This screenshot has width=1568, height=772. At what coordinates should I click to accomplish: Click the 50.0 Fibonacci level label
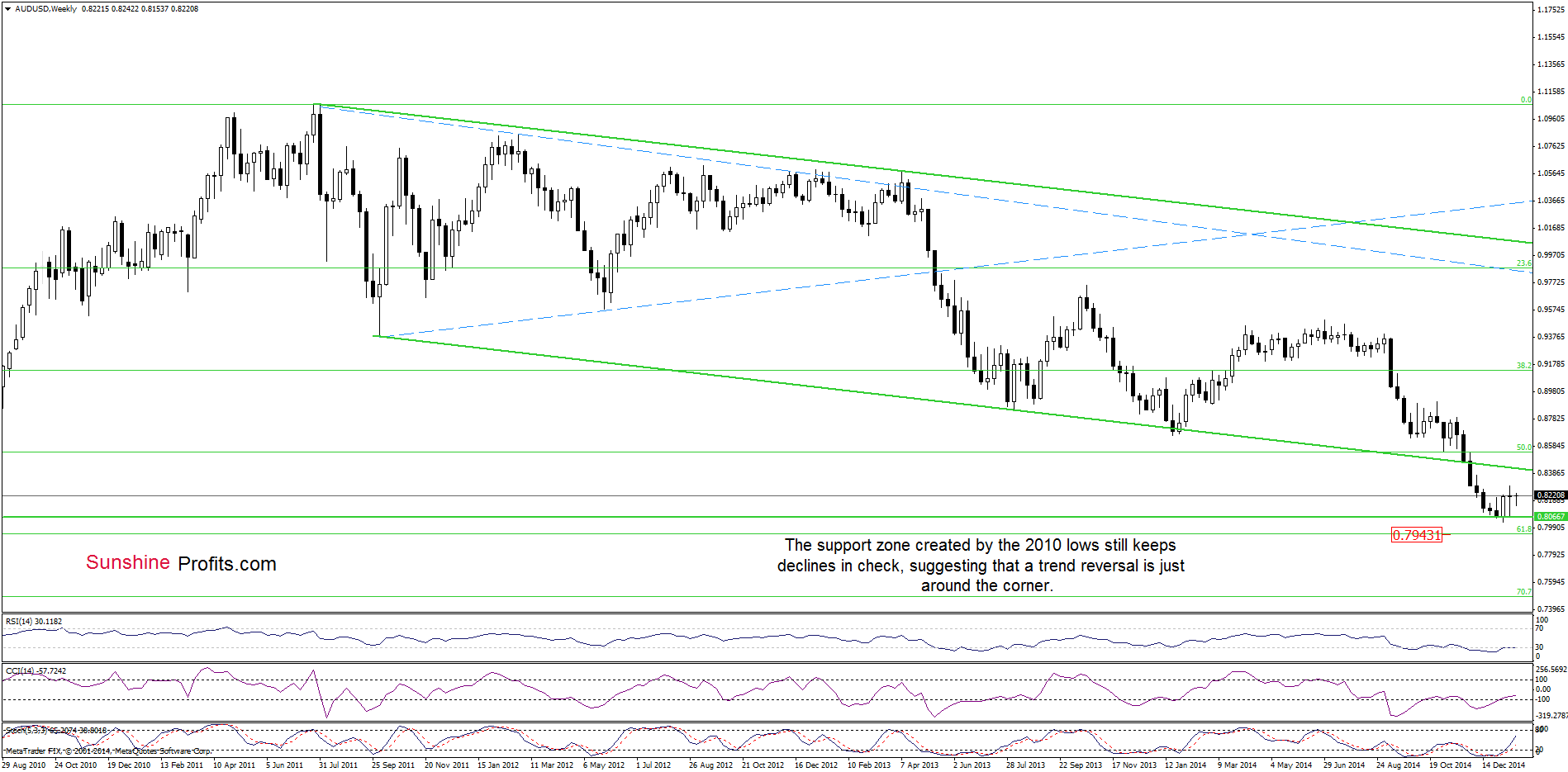tap(1523, 447)
